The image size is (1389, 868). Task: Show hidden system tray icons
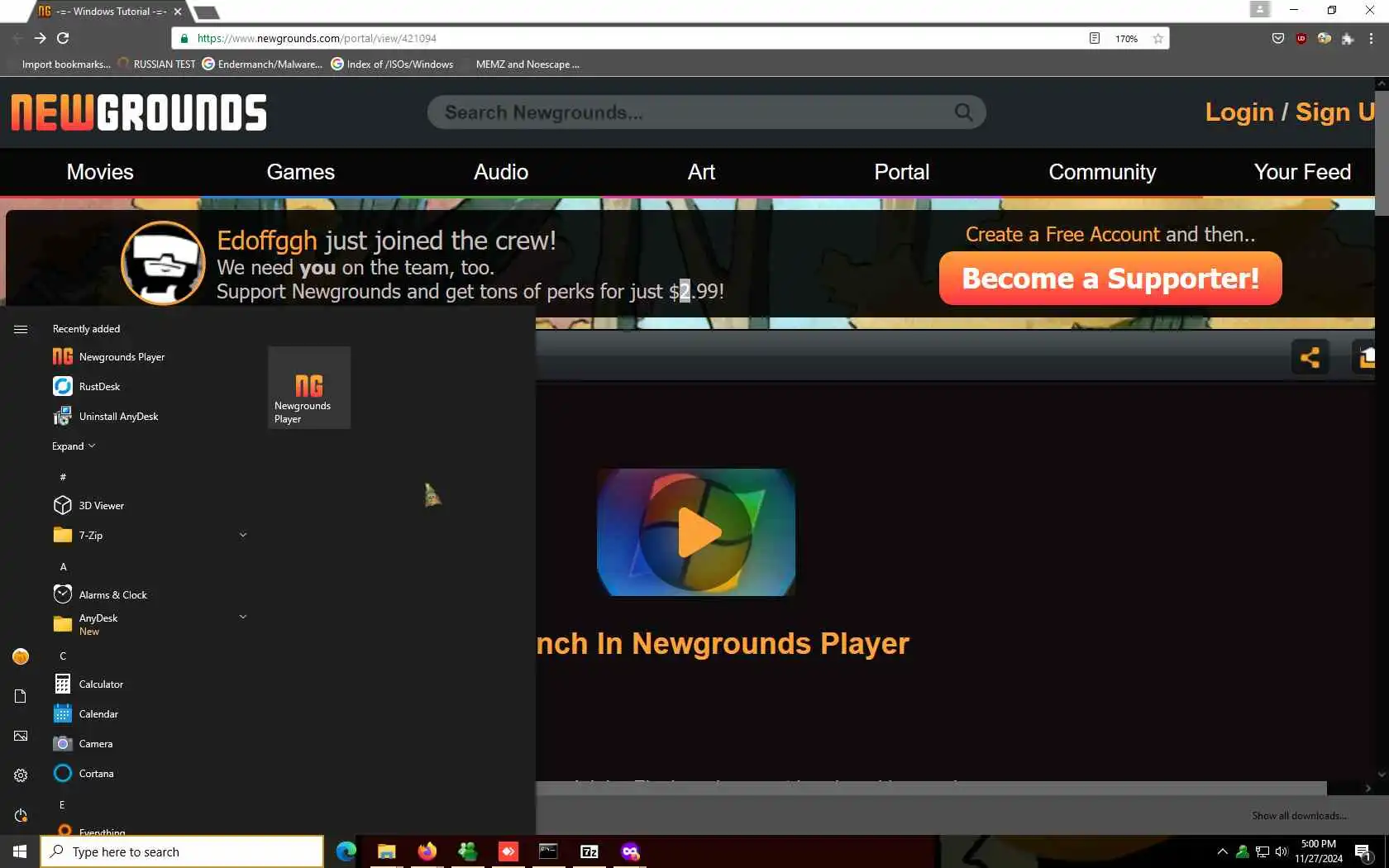click(1222, 851)
